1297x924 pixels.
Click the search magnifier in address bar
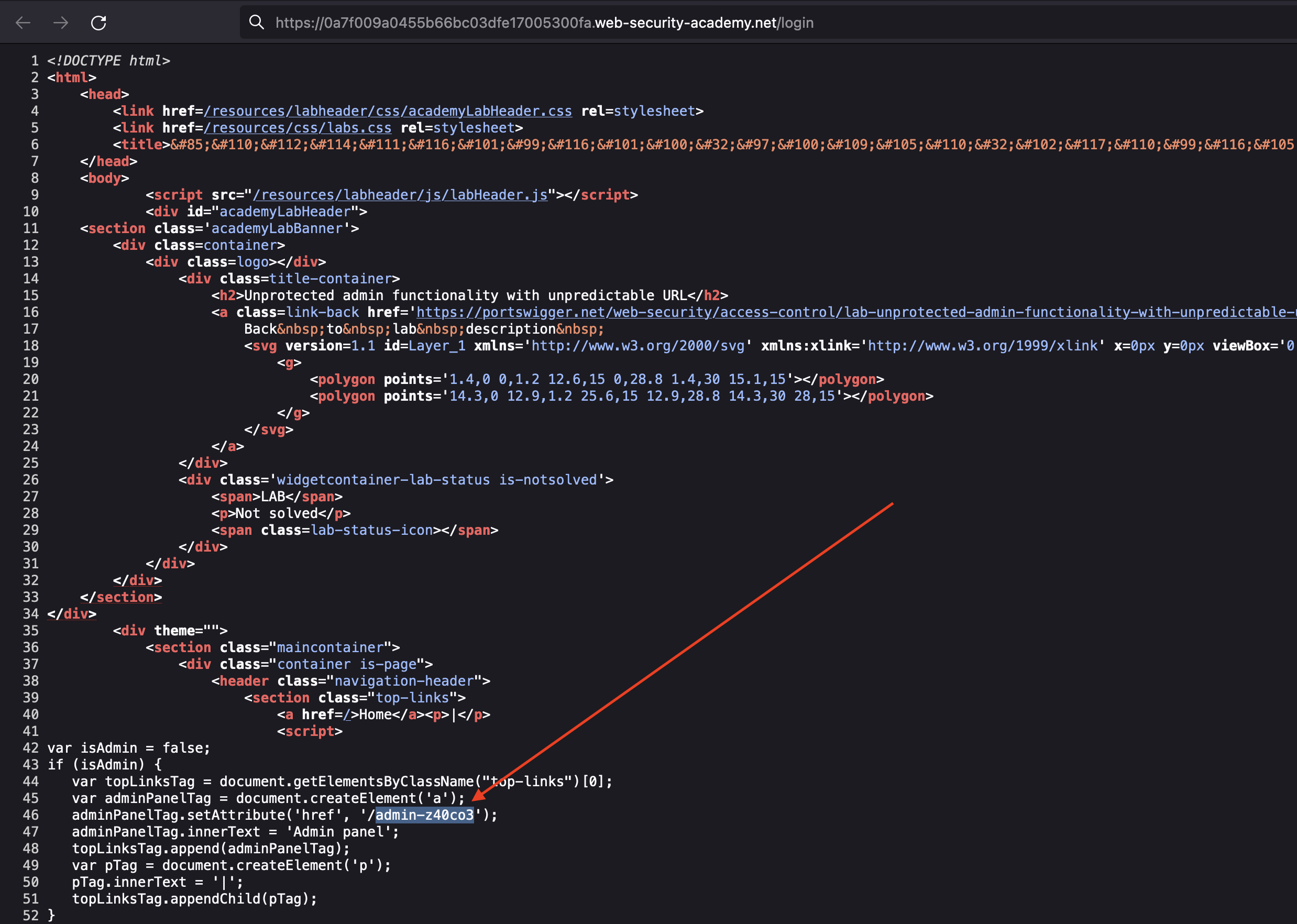coord(257,23)
